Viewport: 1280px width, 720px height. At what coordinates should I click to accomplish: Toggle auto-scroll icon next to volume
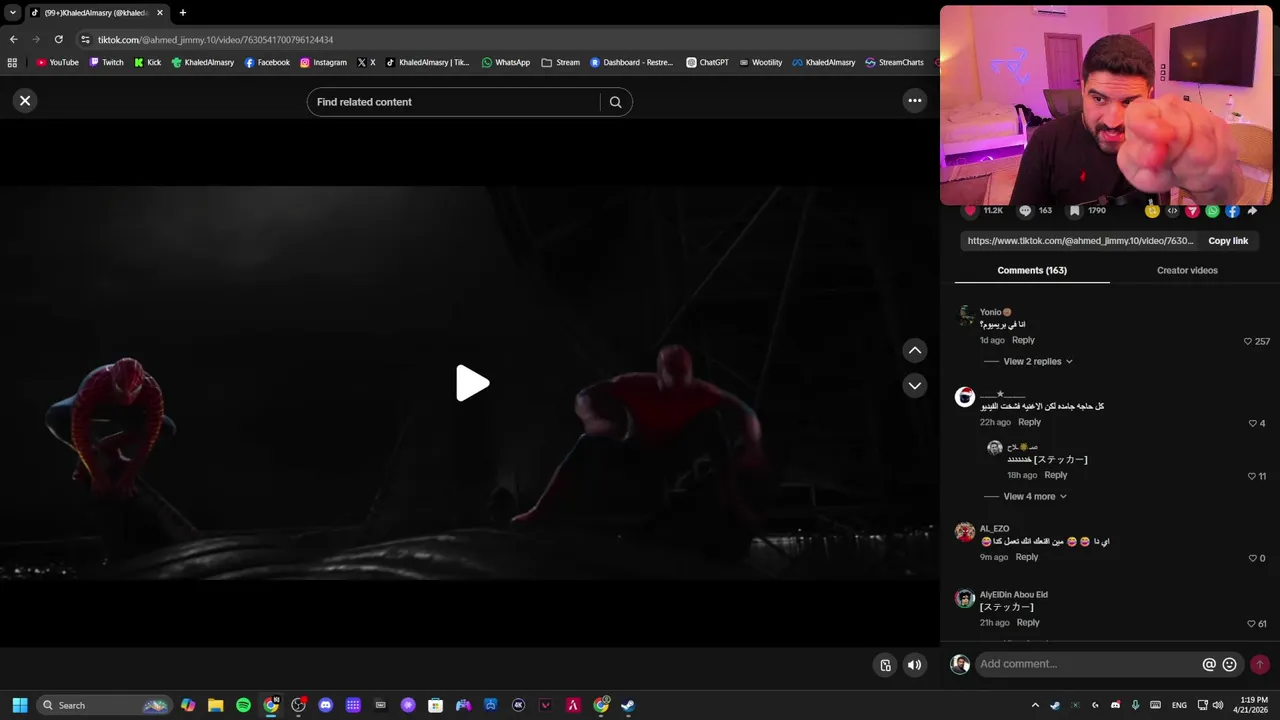885,665
